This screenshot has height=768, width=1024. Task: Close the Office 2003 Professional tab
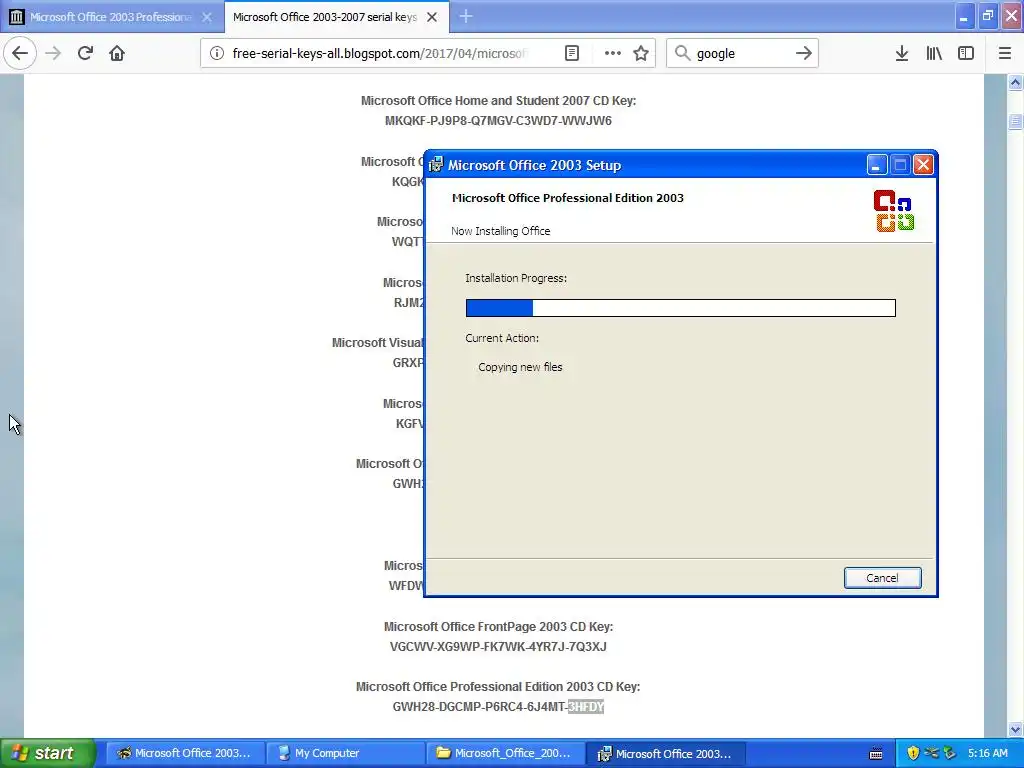[x=206, y=17]
